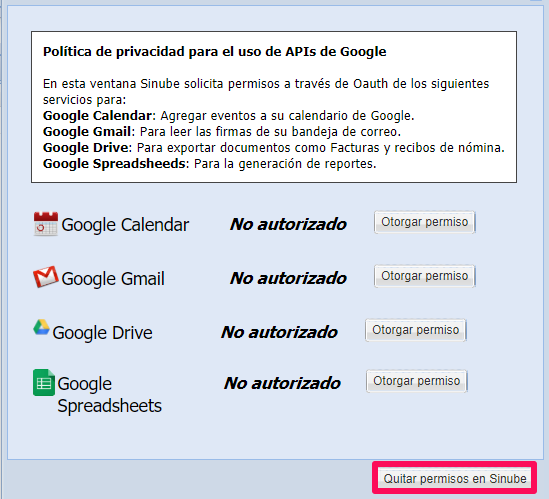Click No autorizado status for Calendar

(x=288, y=224)
